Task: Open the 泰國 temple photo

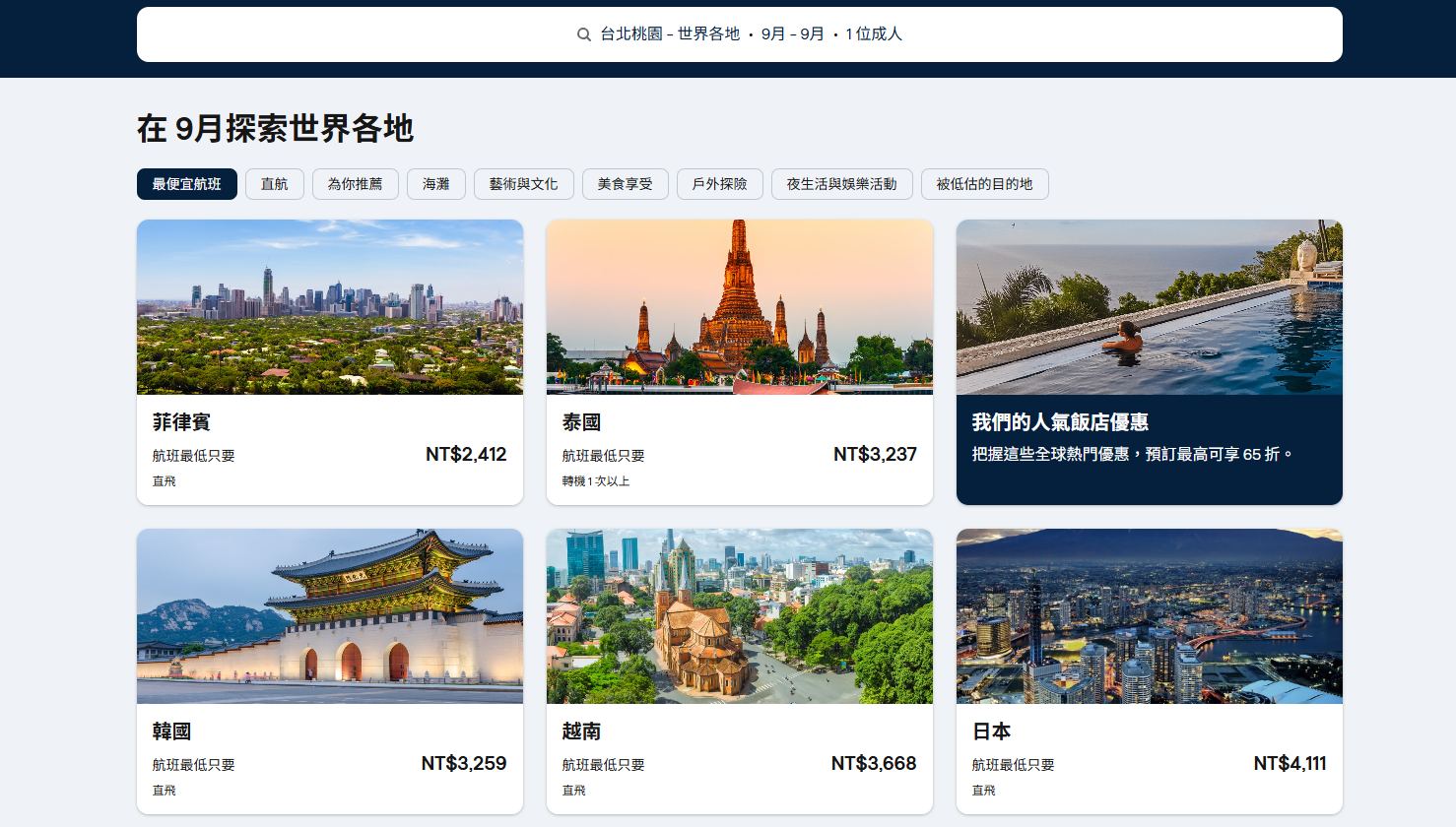Action: tap(740, 307)
